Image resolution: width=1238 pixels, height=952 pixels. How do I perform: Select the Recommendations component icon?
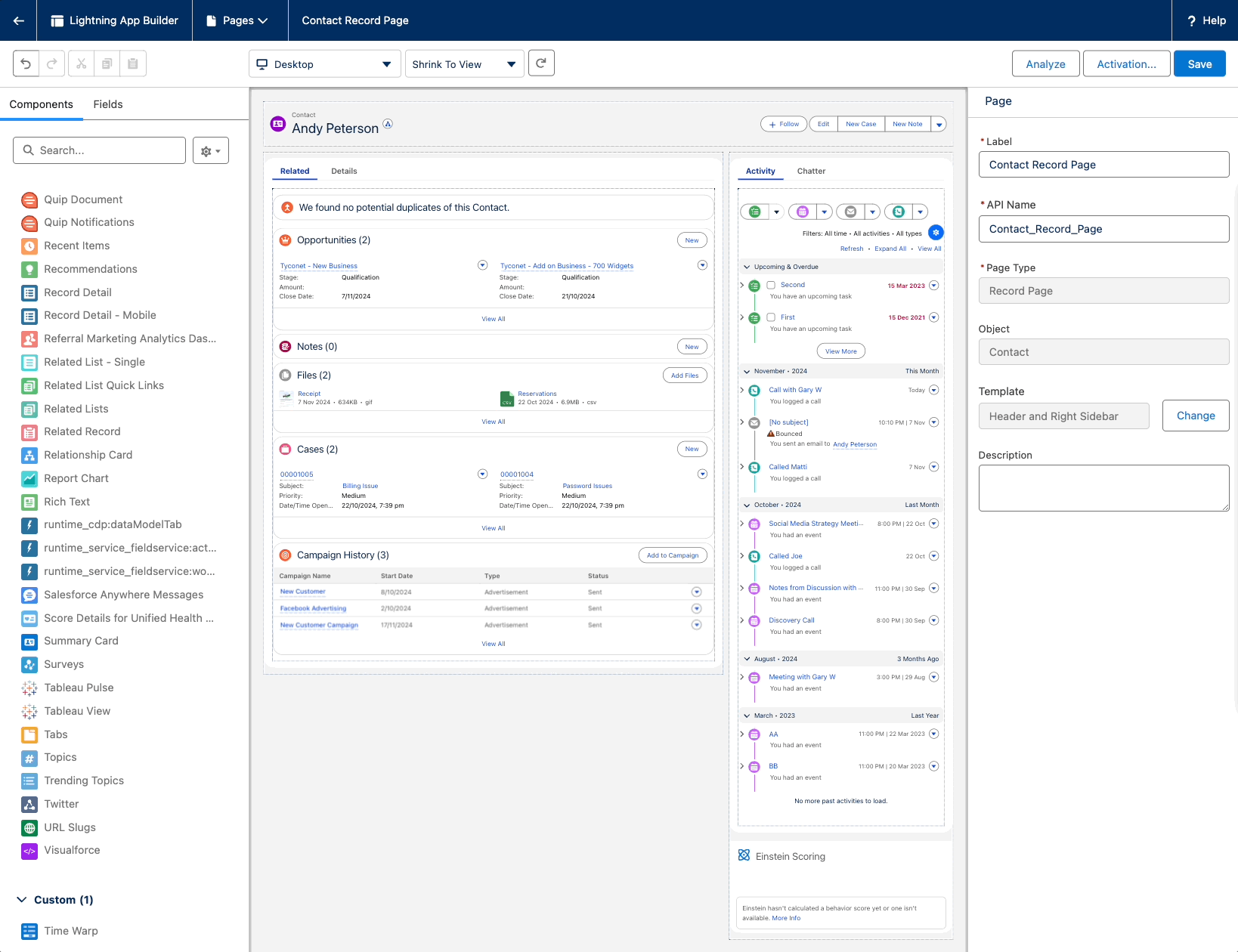[x=29, y=269]
